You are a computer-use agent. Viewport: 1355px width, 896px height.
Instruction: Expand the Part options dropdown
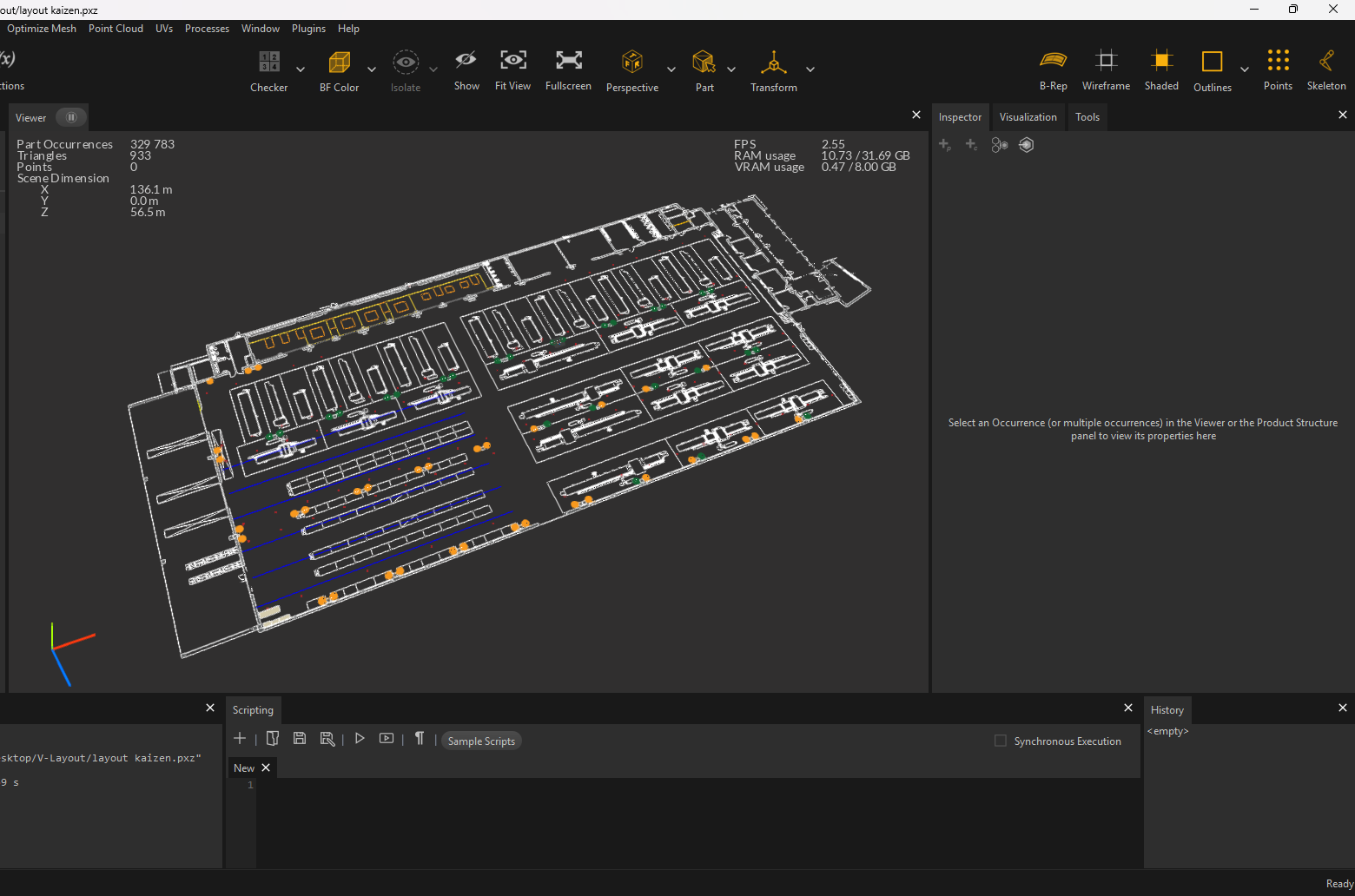click(731, 69)
